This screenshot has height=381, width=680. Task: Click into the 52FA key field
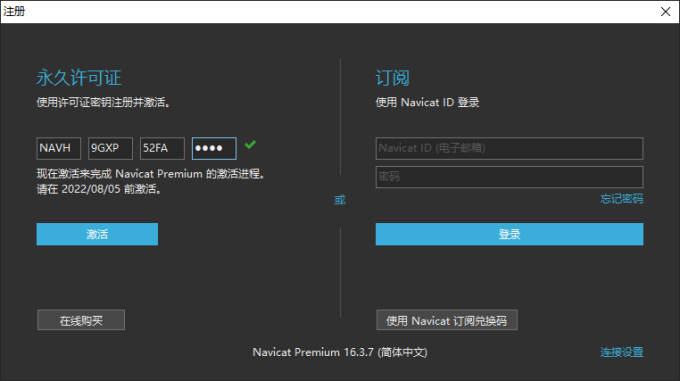coord(162,148)
